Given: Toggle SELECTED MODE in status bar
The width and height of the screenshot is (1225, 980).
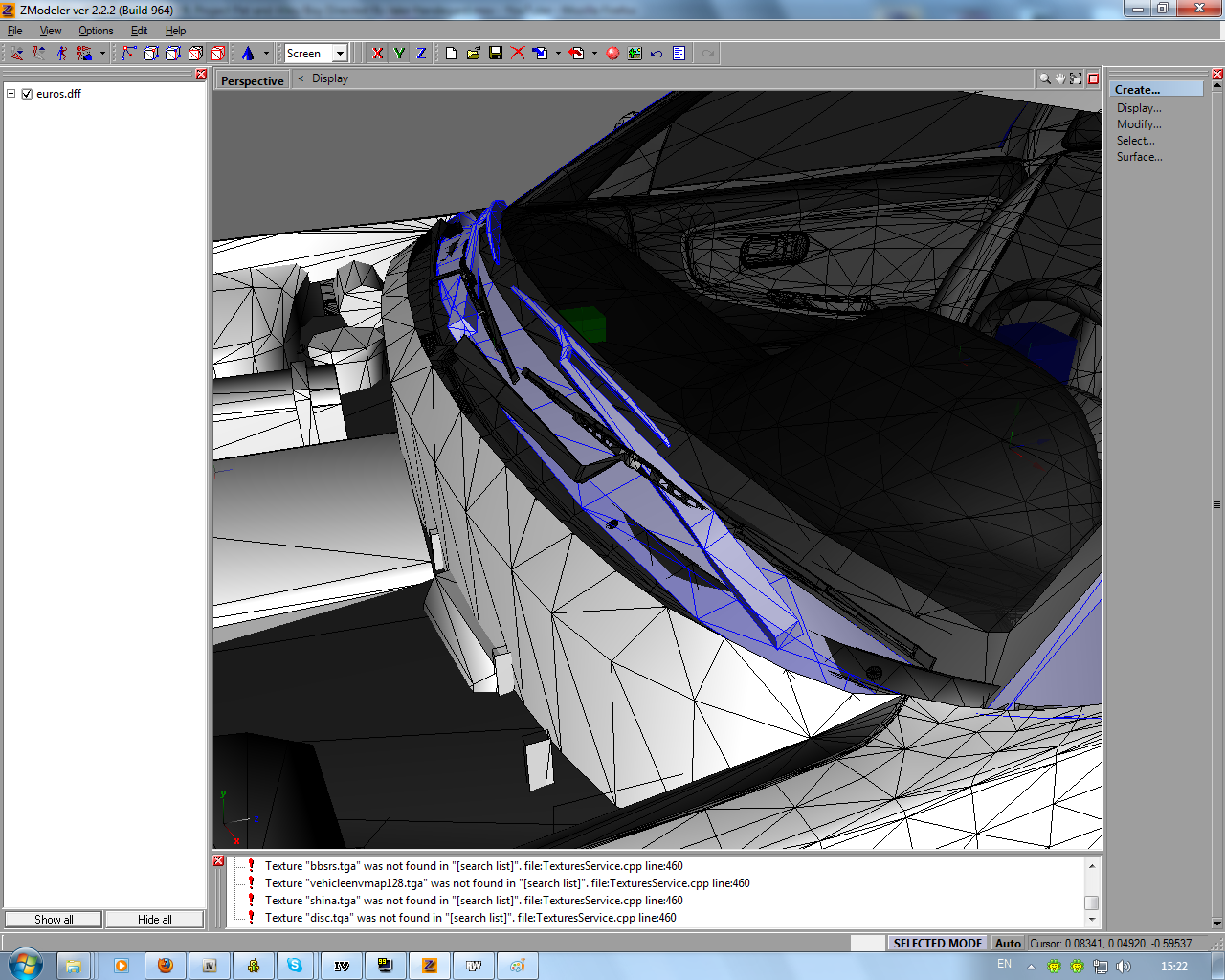Looking at the screenshot, I should click(937, 943).
